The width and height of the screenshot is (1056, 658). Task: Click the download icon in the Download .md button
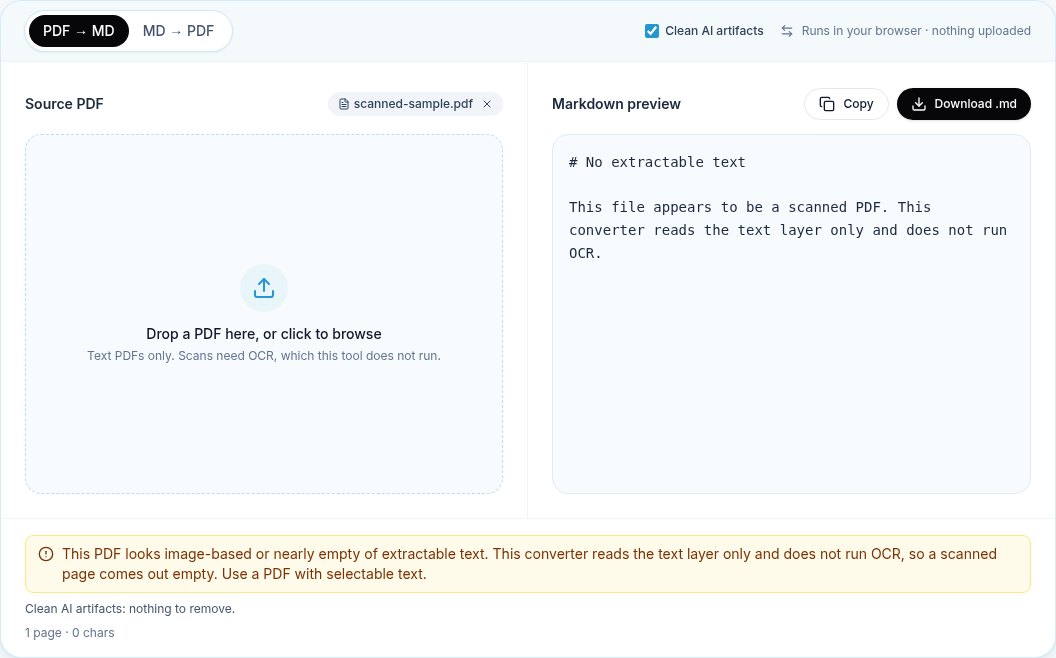(919, 104)
